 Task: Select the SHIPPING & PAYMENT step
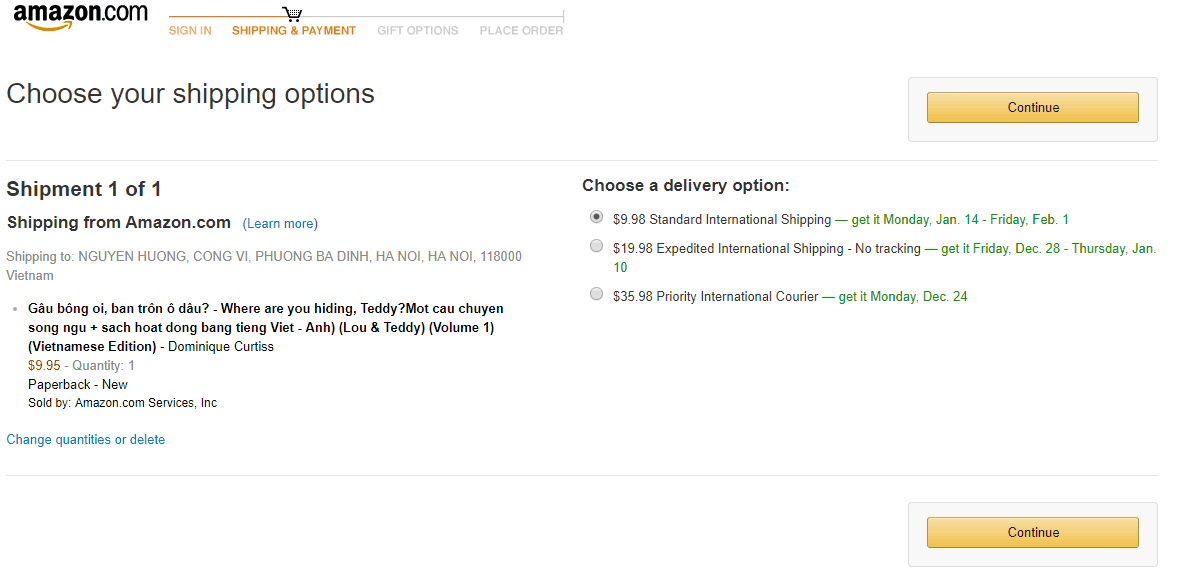[x=294, y=31]
